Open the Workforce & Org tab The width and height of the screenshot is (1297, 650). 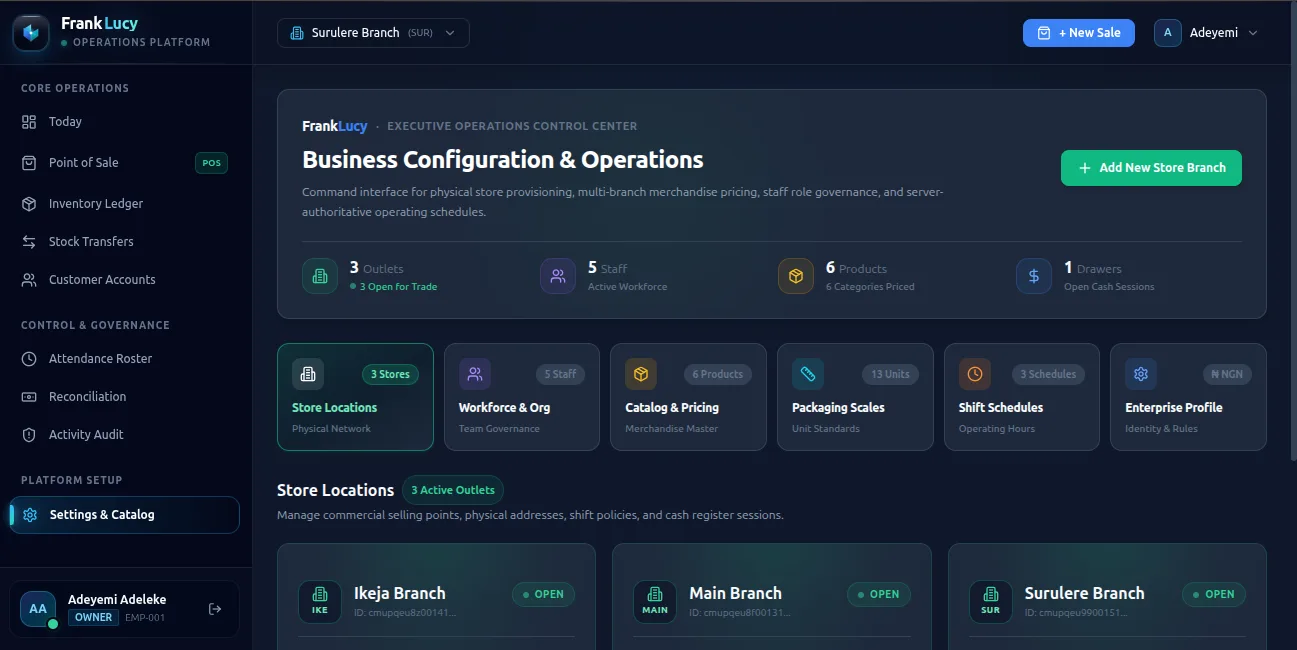tap(522, 397)
